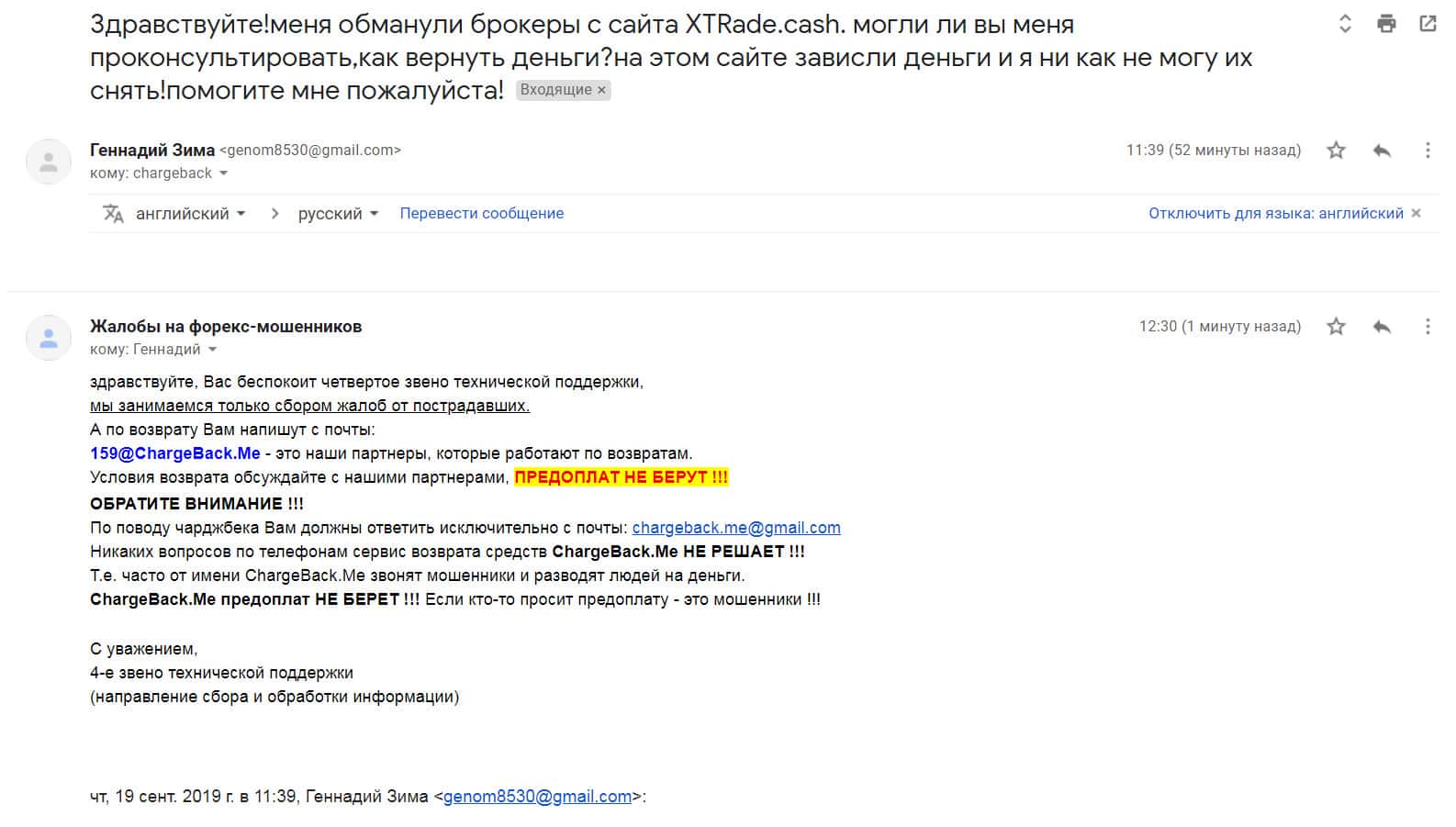
Task: Click genom8530@gmail.com link in quoted header
Action: (537, 797)
